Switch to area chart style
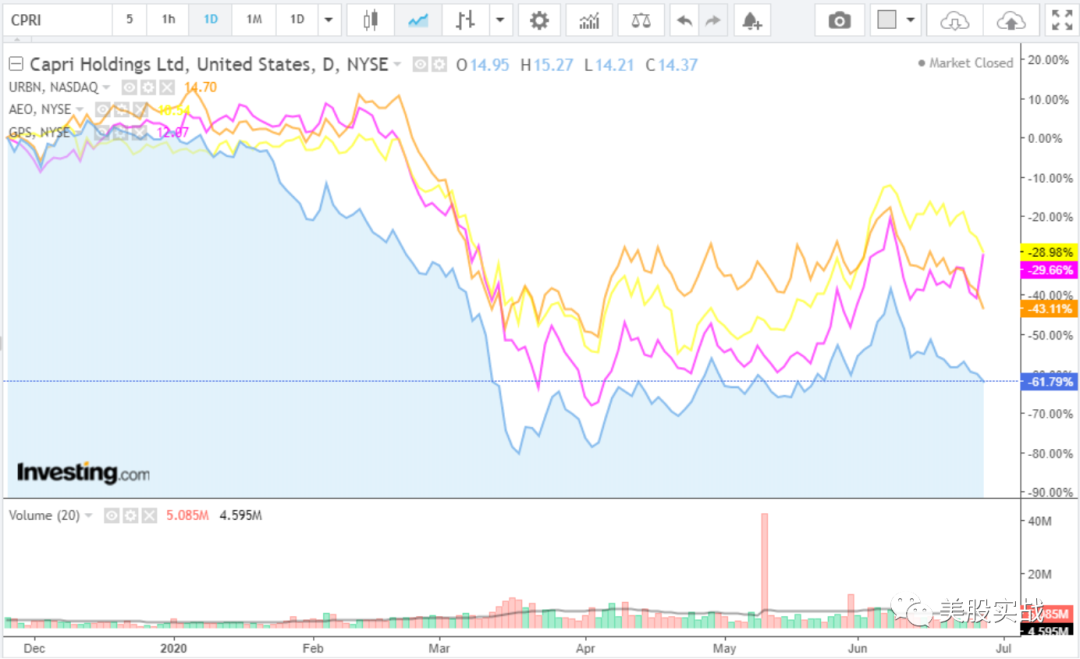The width and height of the screenshot is (1080, 659). point(418,20)
